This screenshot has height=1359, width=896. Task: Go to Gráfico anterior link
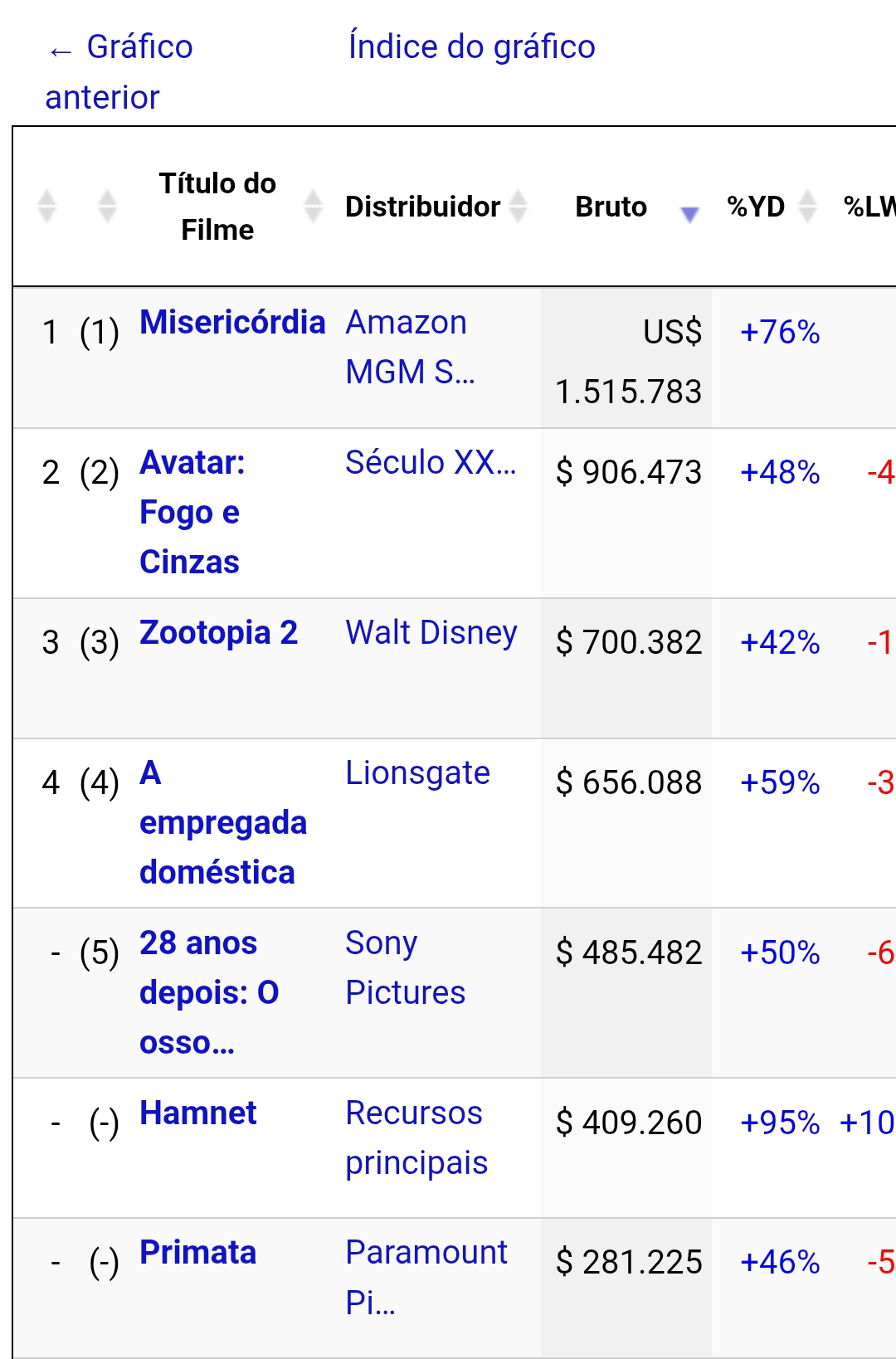(x=119, y=71)
